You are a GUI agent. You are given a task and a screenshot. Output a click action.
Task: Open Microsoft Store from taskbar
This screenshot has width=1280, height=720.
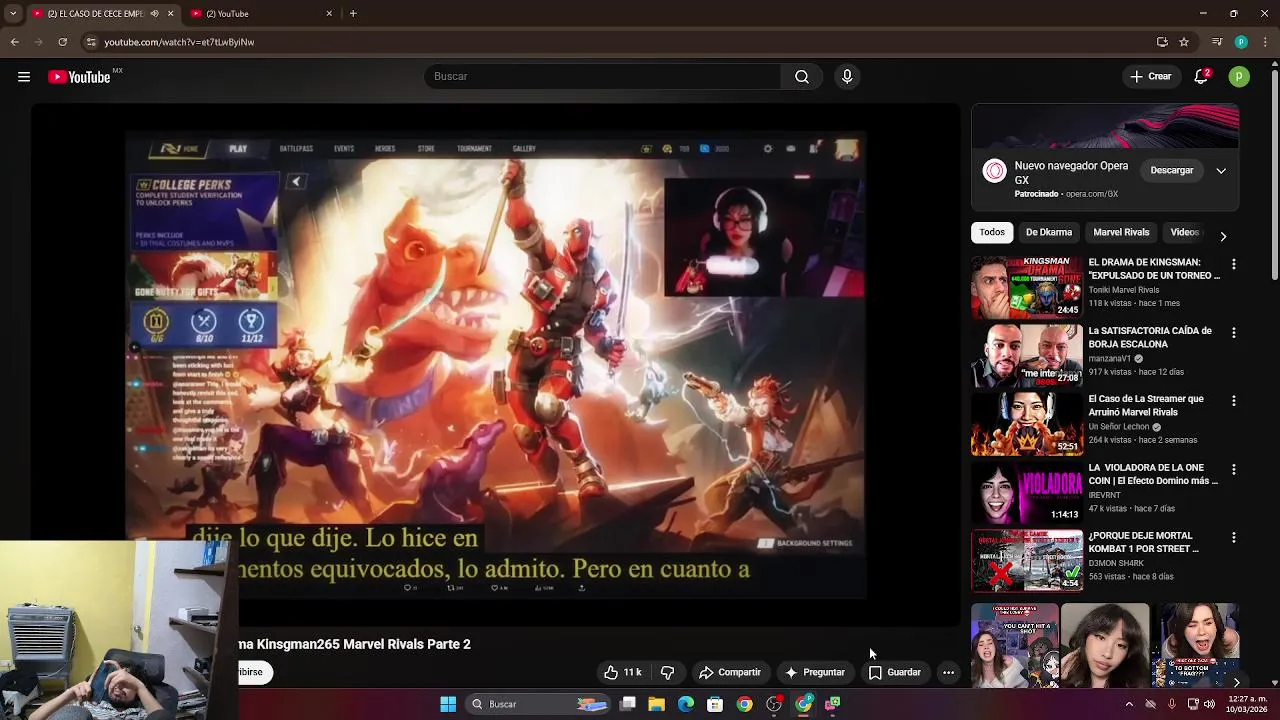click(x=715, y=704)
